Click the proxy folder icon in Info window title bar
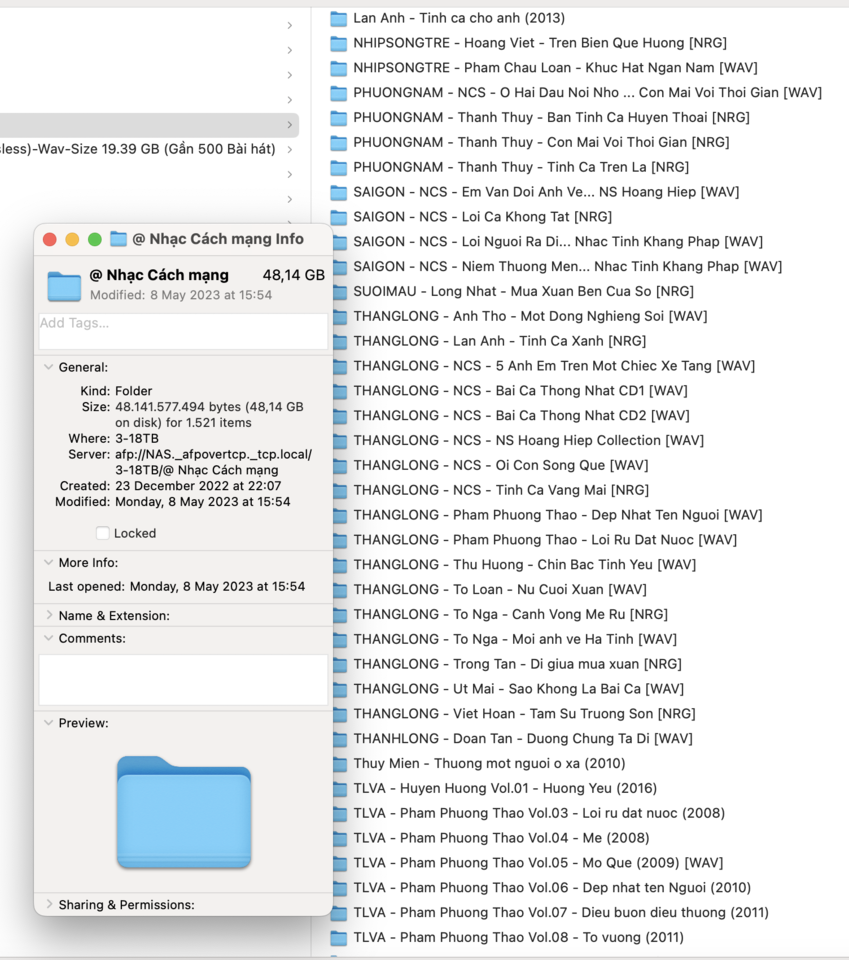The height and width of the screenshot is (960, 849). tap(118, 239)
